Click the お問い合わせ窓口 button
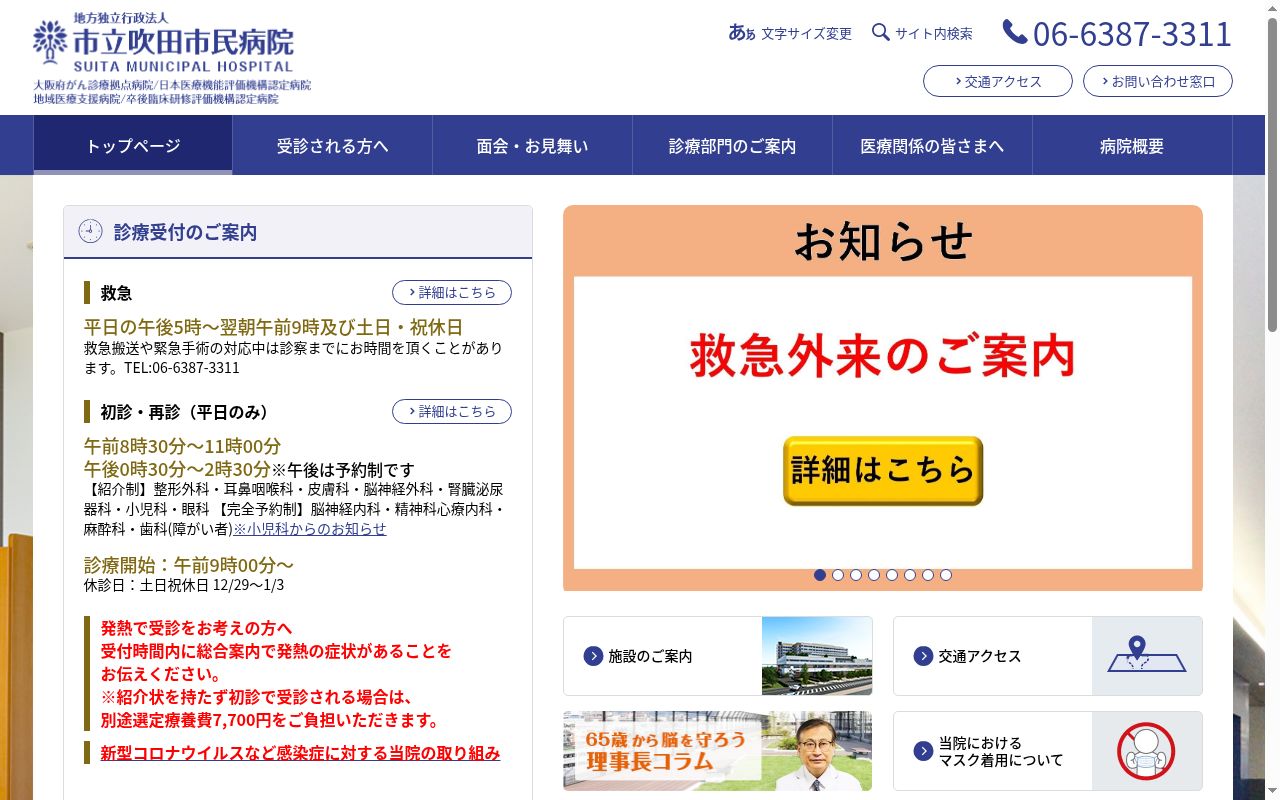 click(x=1158, y=81)
